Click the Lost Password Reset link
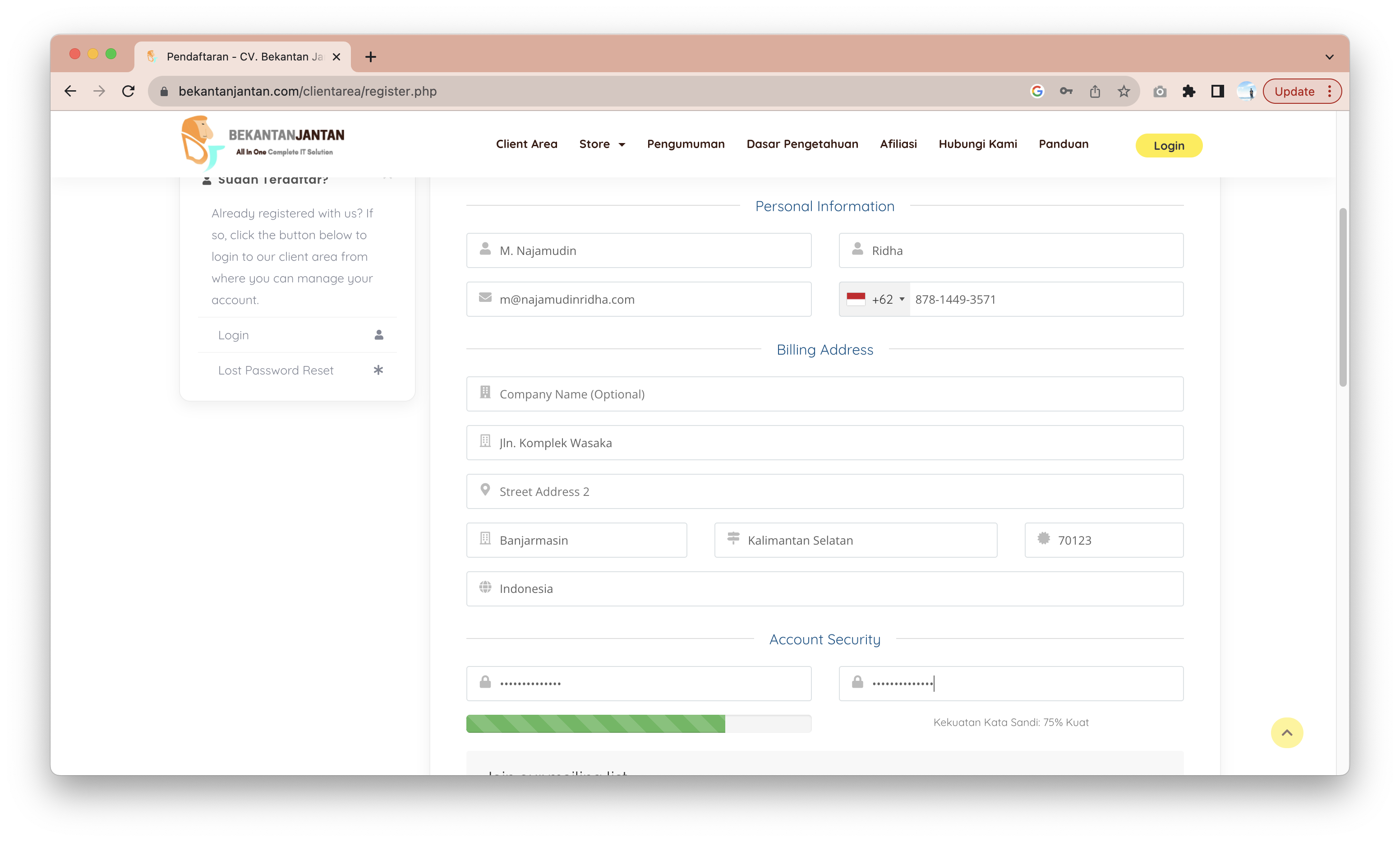1400x842 pixels. [276, 370]
